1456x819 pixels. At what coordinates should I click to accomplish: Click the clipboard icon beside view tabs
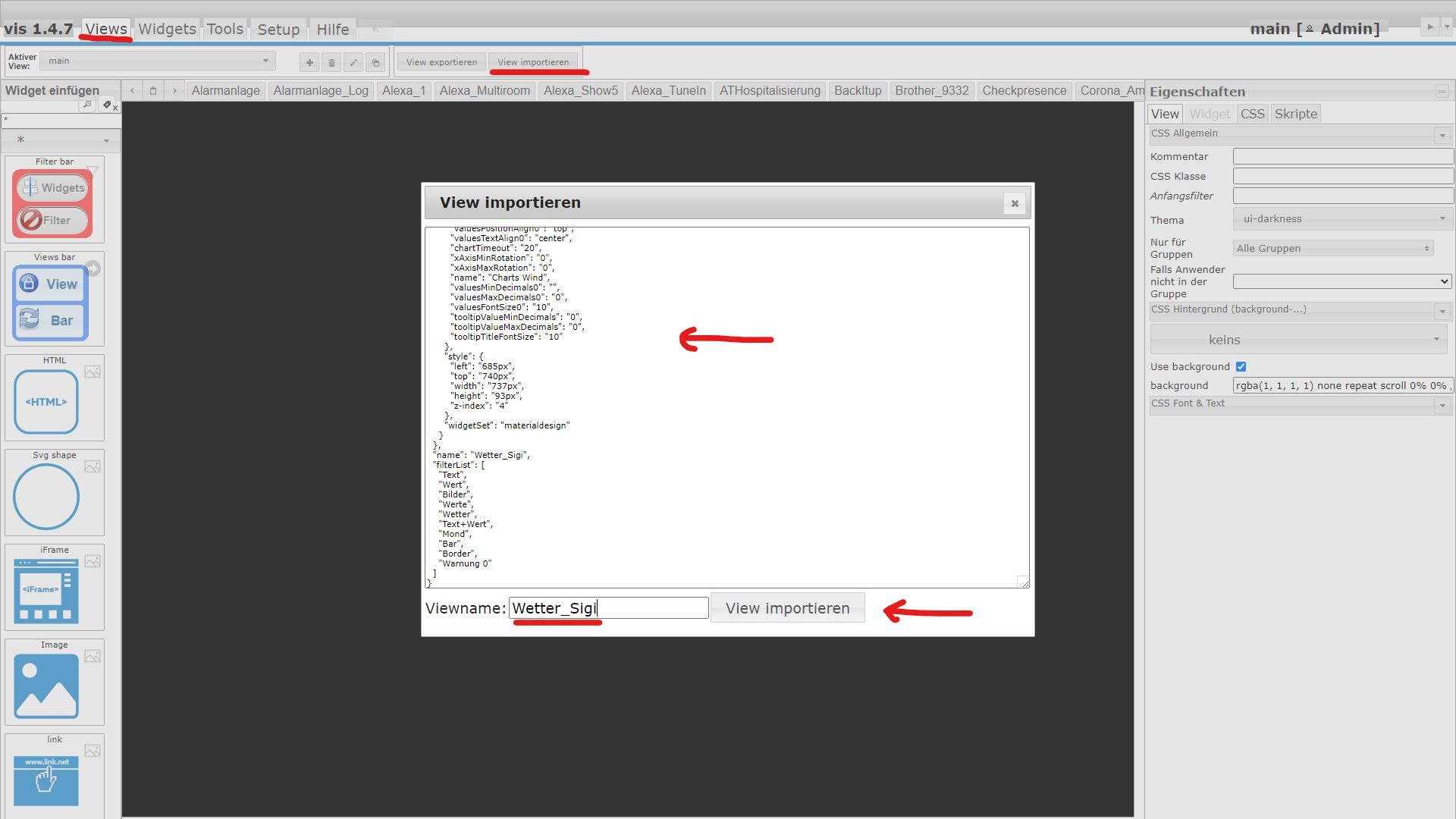(153, 91)
